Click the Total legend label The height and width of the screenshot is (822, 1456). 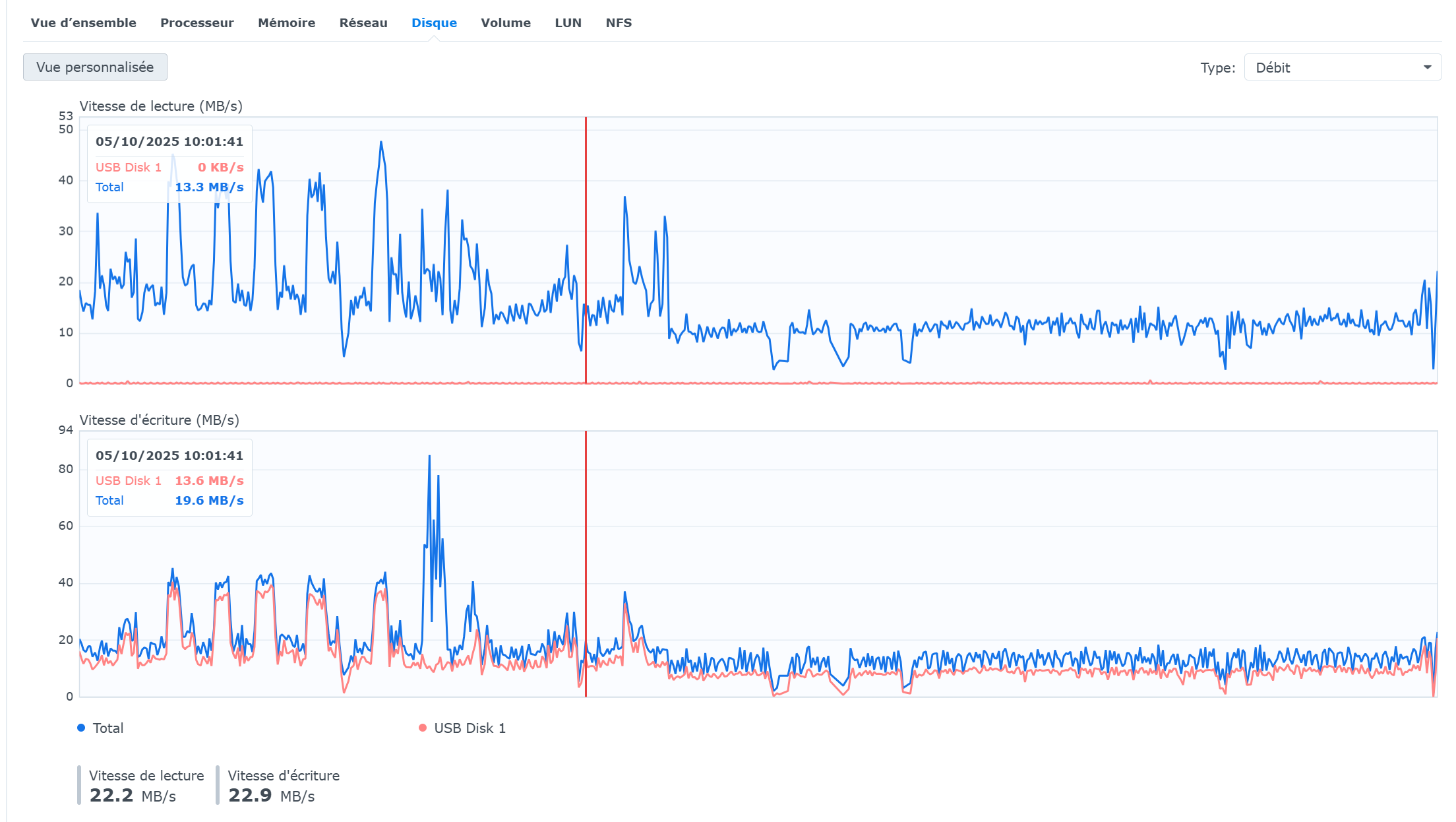coord(108,728)
